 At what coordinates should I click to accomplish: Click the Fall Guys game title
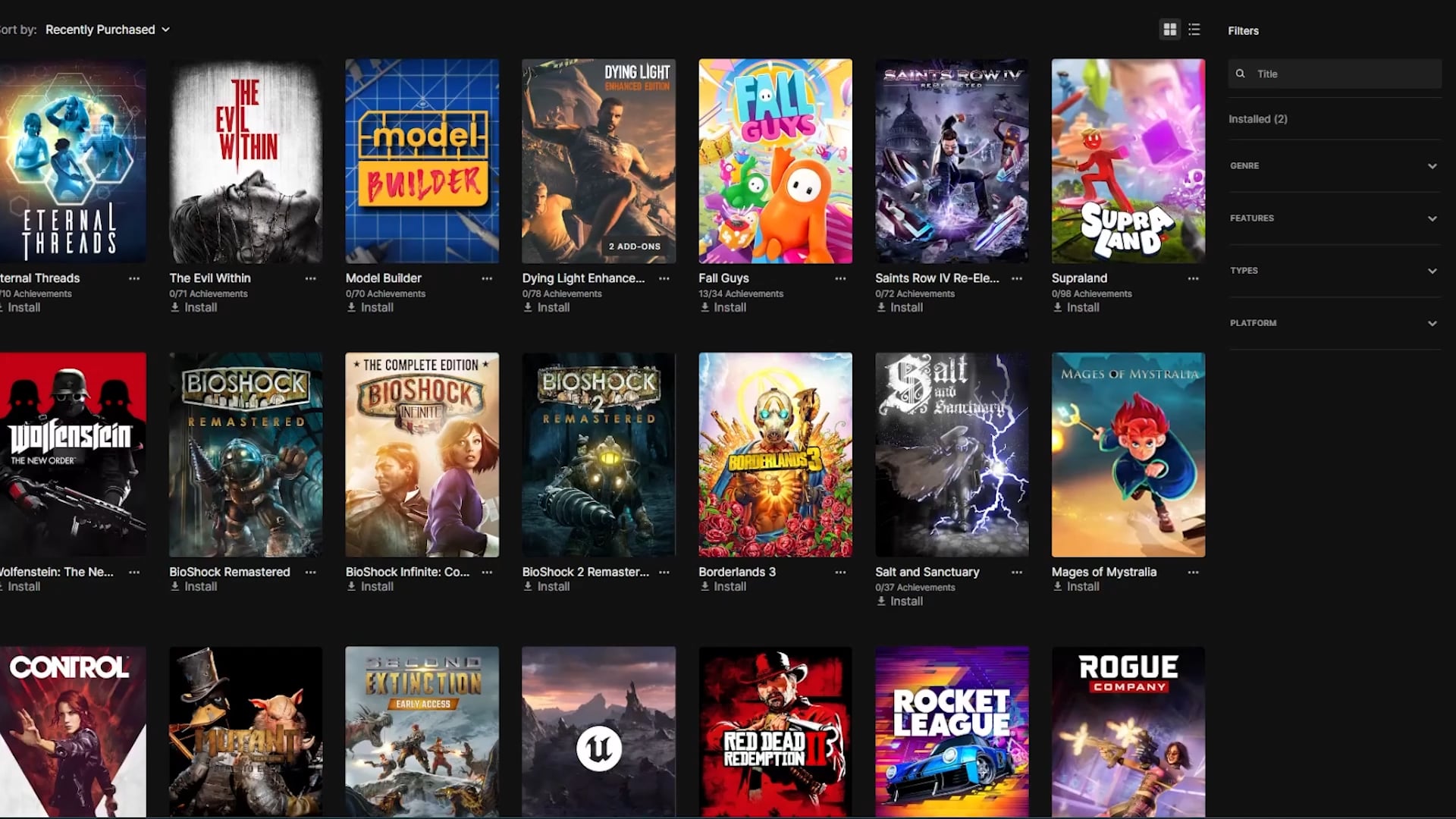tap(723, 278)
